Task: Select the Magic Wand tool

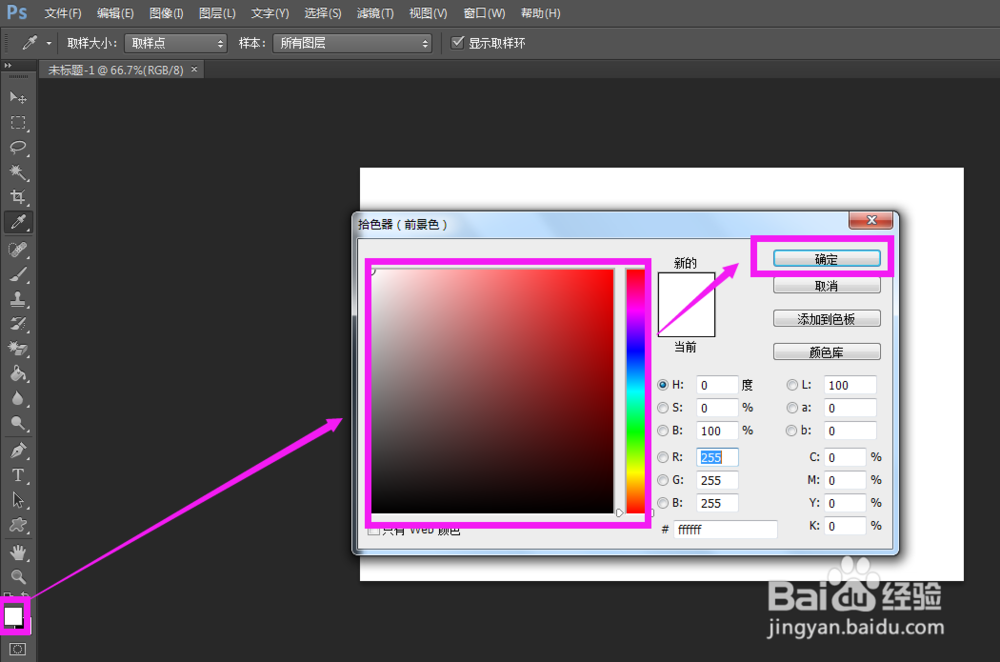Action: click(x=16, y=172)
